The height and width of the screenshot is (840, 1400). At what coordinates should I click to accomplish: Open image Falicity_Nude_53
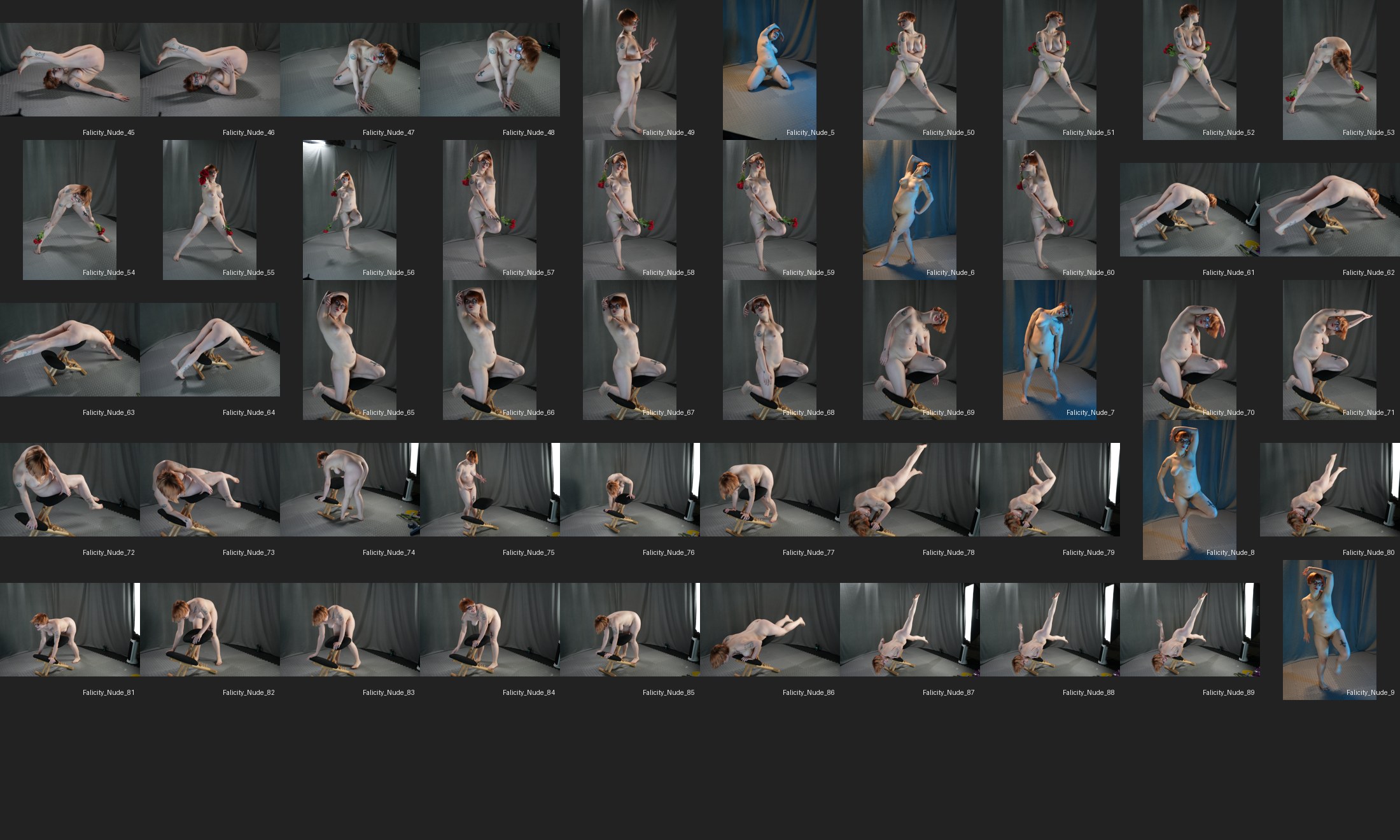coord(1329,70)
